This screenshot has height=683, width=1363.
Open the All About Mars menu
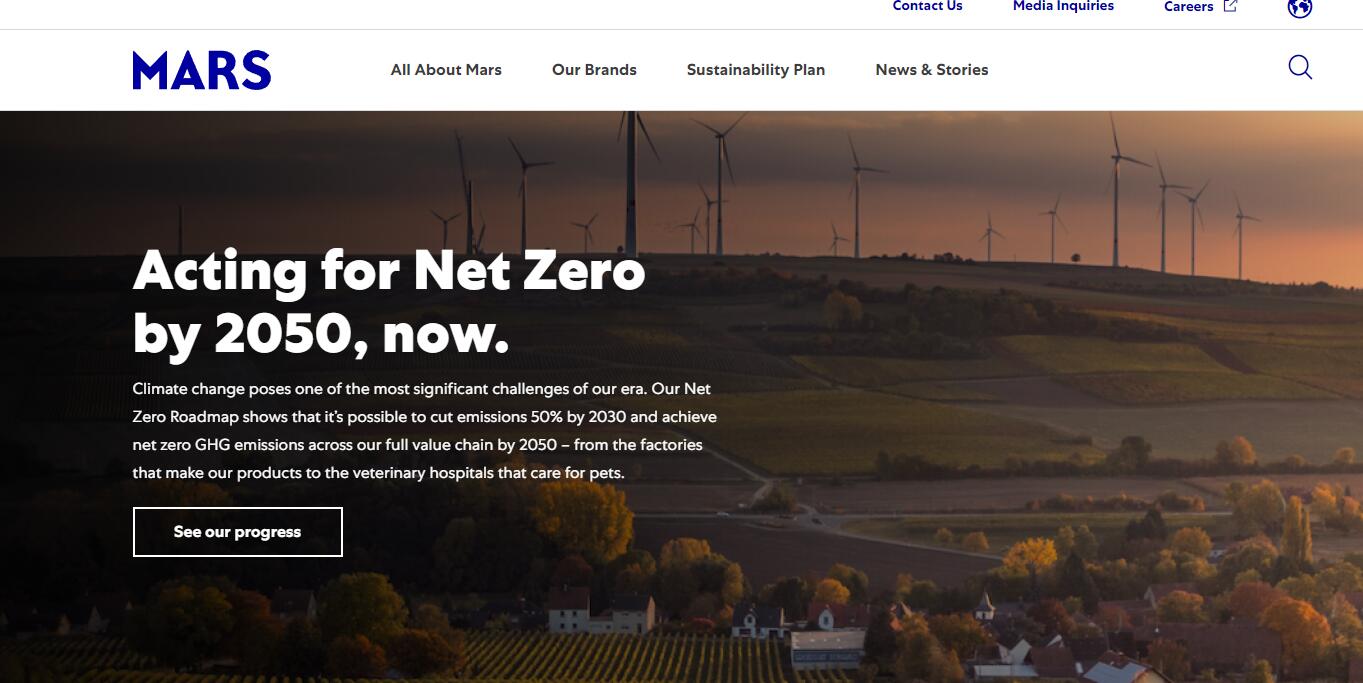(x=446, y=70)
